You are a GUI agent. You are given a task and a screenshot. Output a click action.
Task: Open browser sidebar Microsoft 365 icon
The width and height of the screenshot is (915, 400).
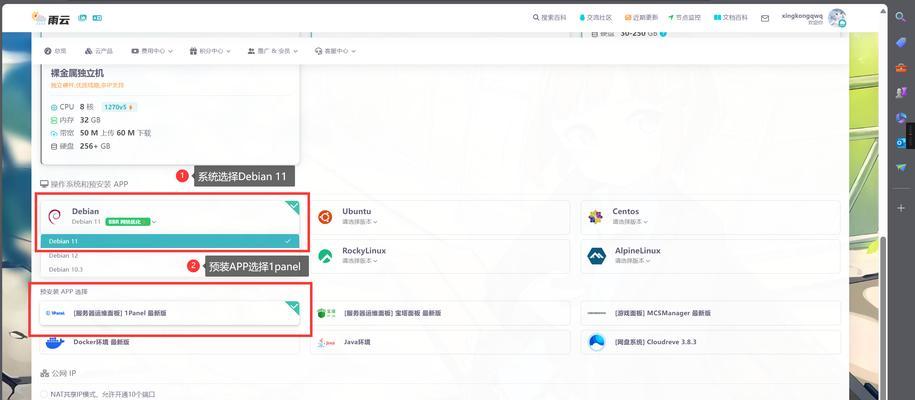[x=900, y=117]
